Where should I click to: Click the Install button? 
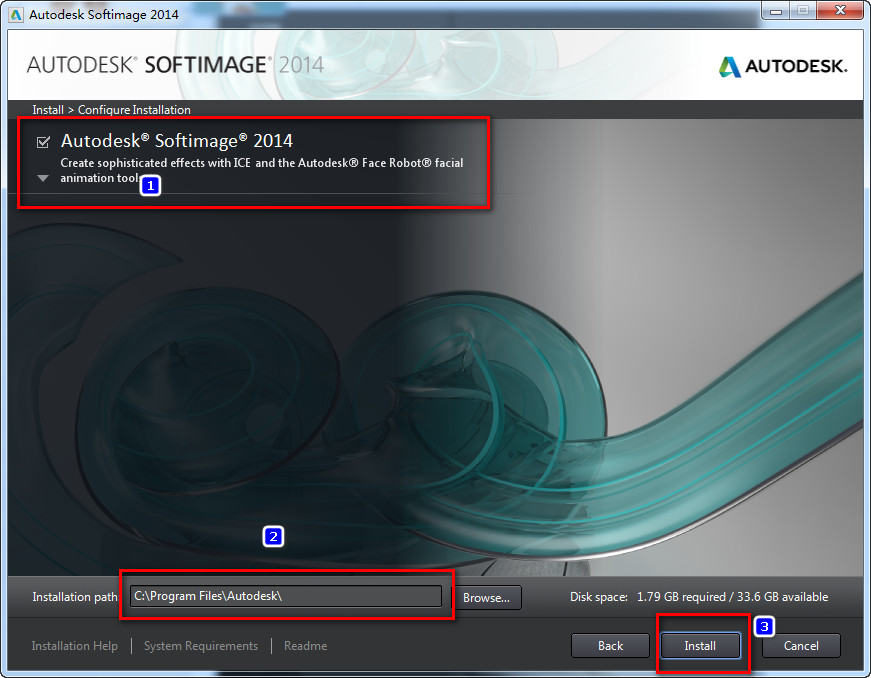pos(700,646)
